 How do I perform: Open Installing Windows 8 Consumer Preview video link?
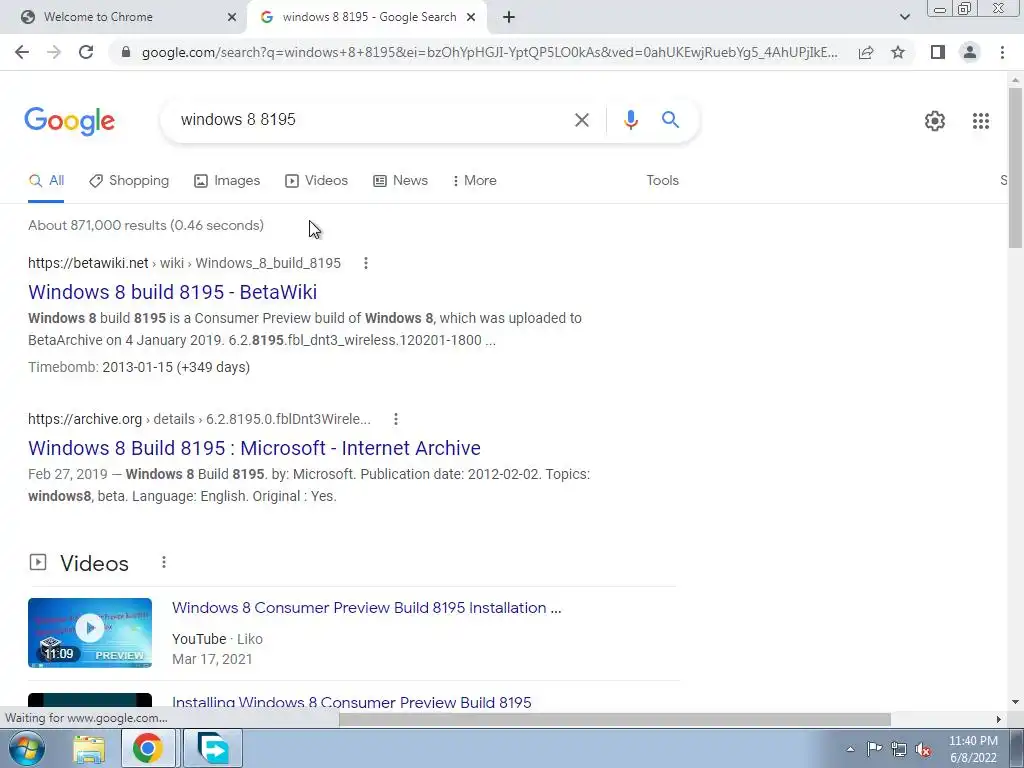tap(351, 703)
